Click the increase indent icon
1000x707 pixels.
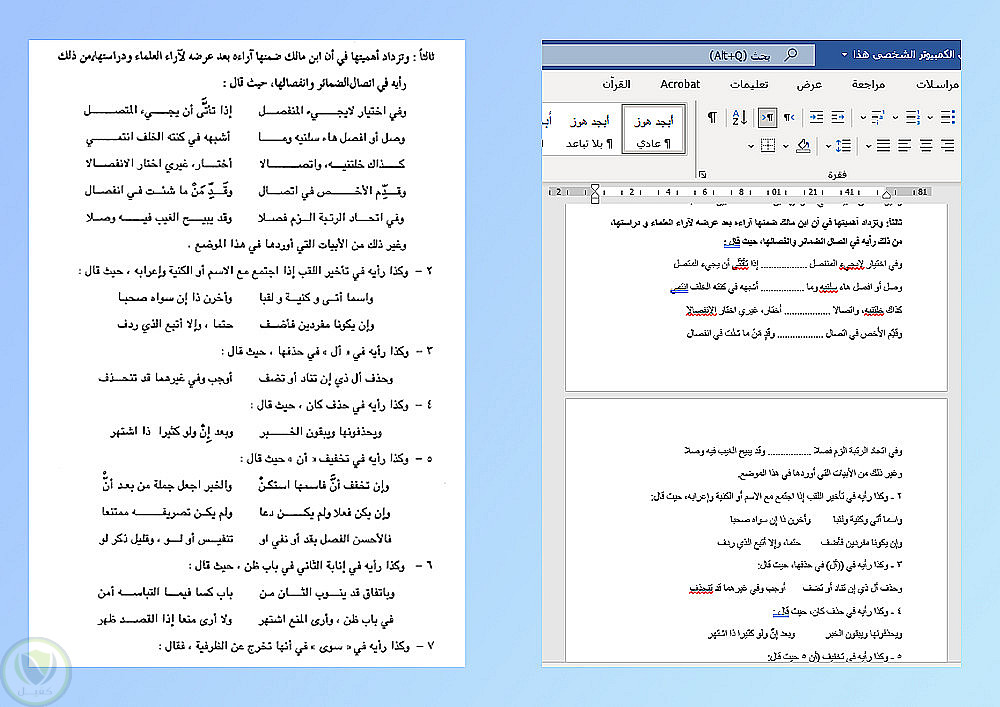coord(816,117)
